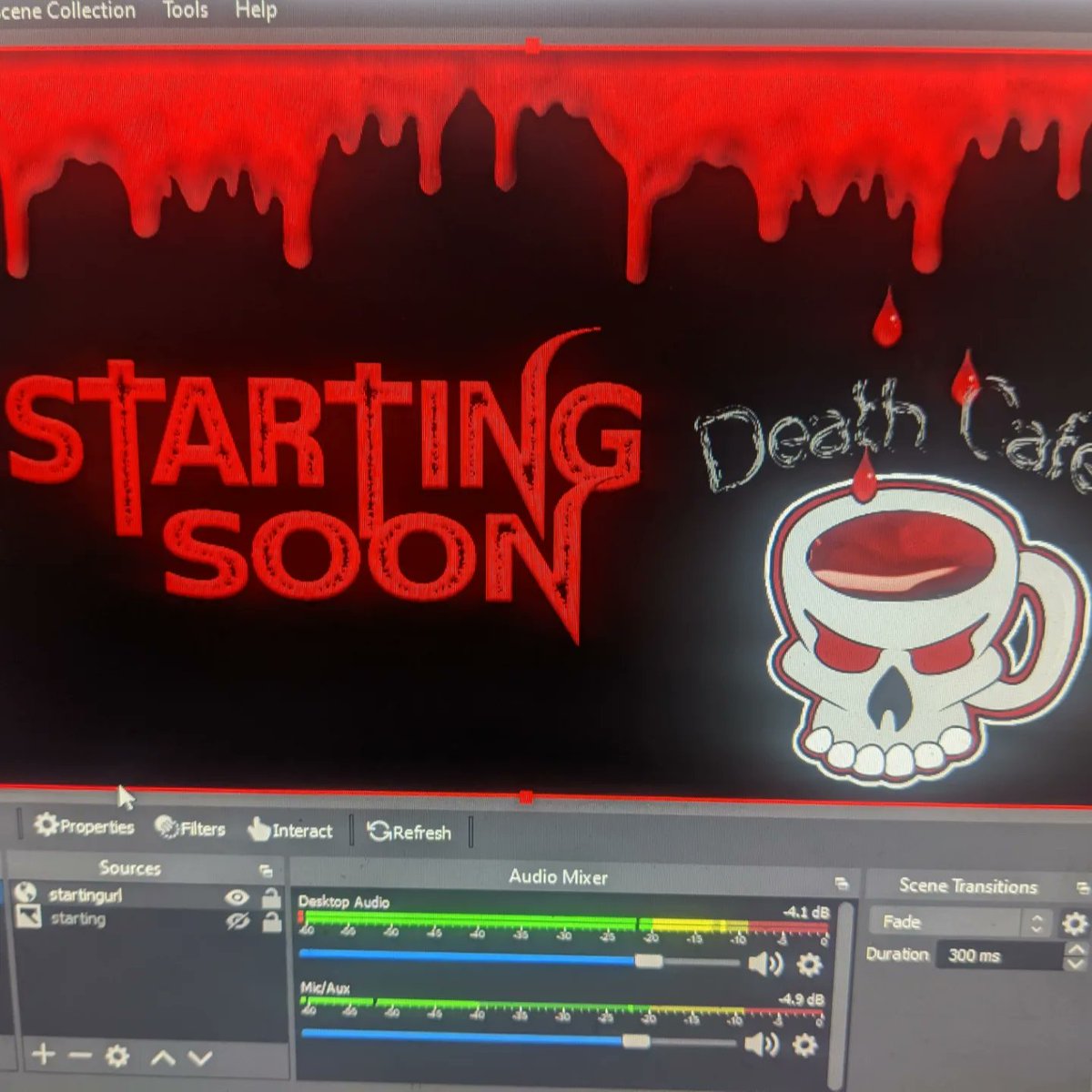This screenshot has width=1092, height=1092.
Task: Open source properties gear at Sources bottom
Action: [116, 1056]
